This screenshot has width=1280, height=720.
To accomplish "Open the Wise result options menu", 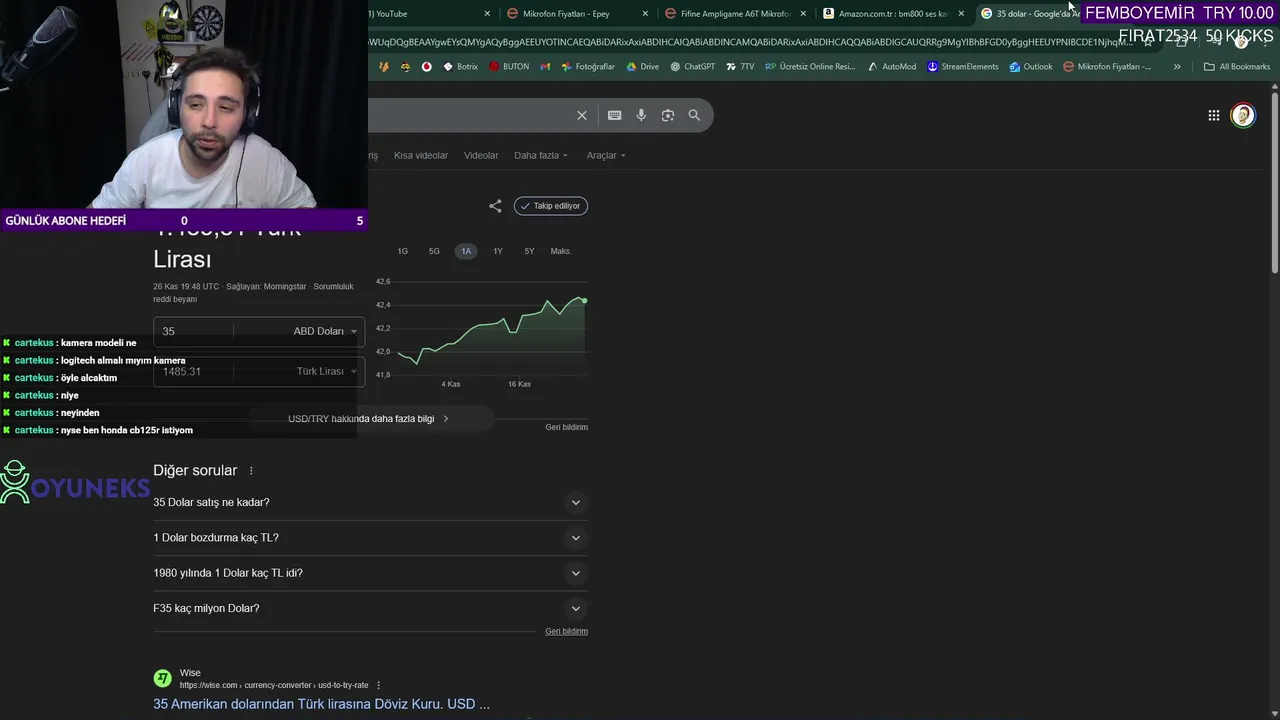I will click(x=378, y=685).
